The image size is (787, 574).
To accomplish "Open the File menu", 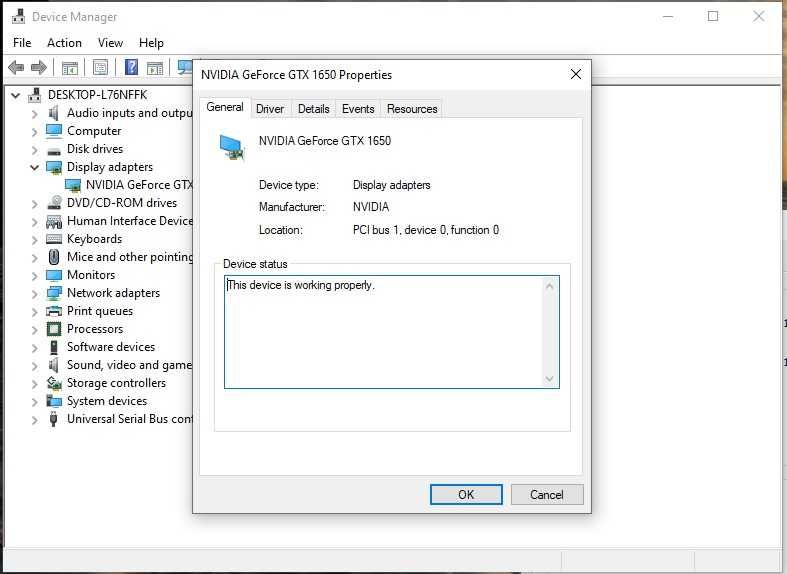I will 22,43.
